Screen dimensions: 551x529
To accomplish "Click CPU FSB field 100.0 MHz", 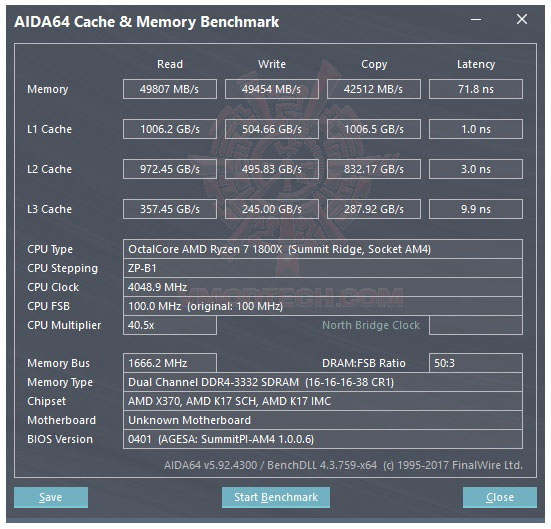I will pyautogui.click(x=323, y=306).
